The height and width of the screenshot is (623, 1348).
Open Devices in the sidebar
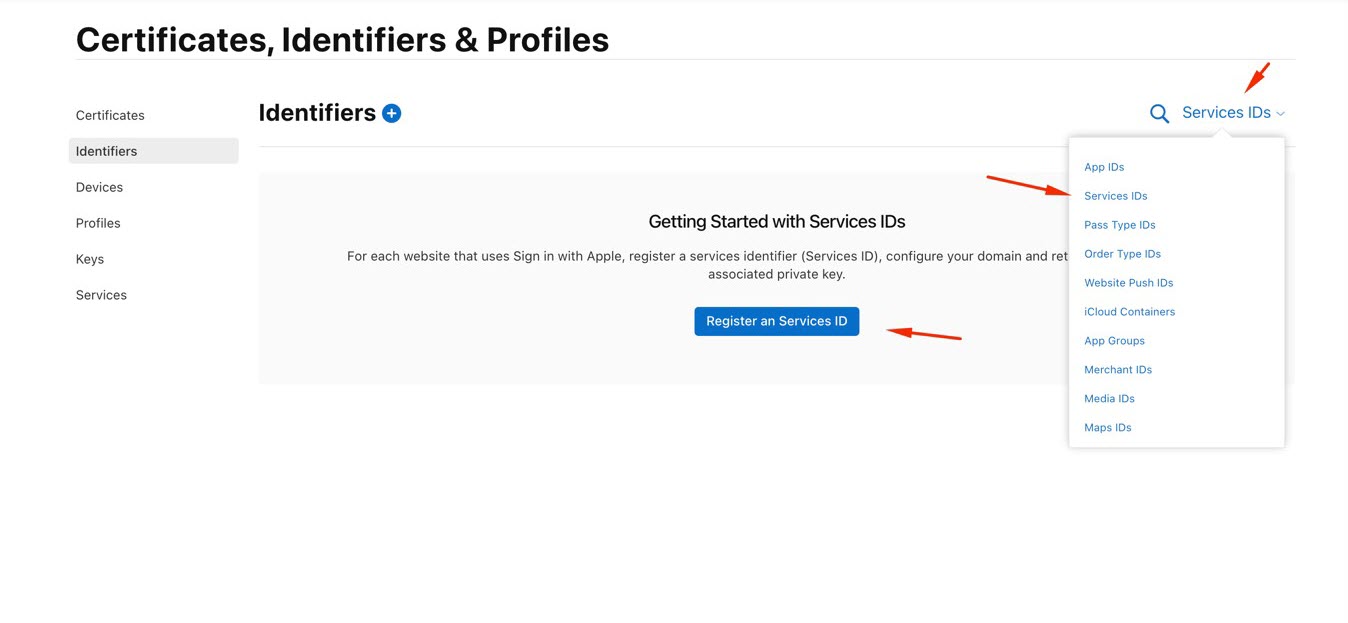click(99, 187)
